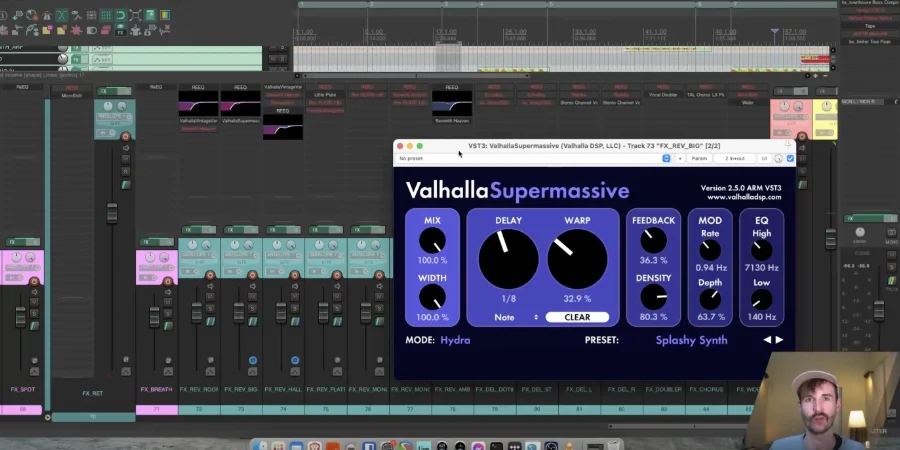The height and width of the screenshot is (450, 900).
Task: Click phase speaker icon on FX_REV_ROOM strip
Action: (211, 286)
